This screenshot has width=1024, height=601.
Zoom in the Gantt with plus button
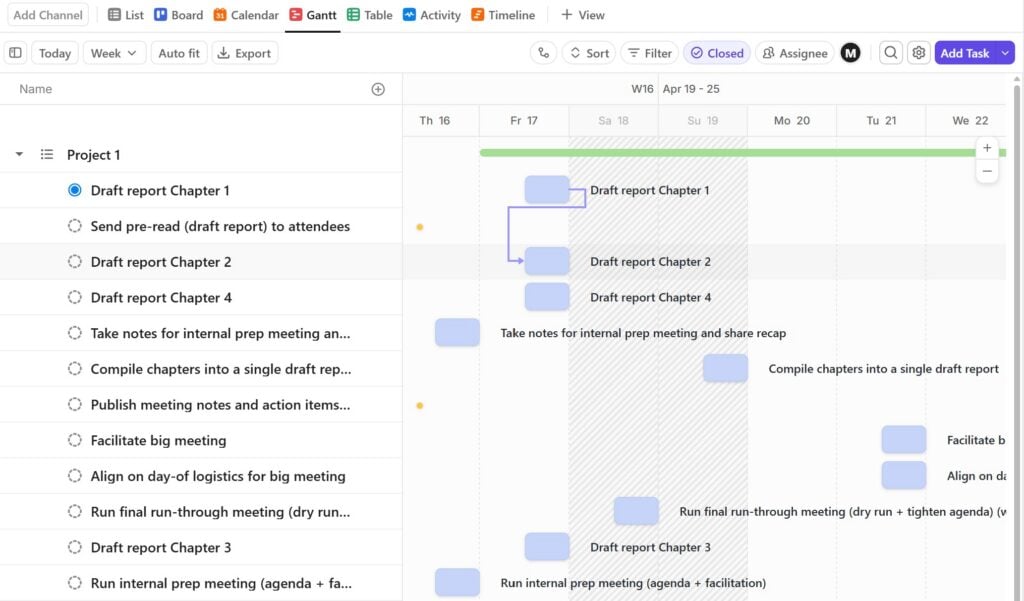tap(987, 148)
